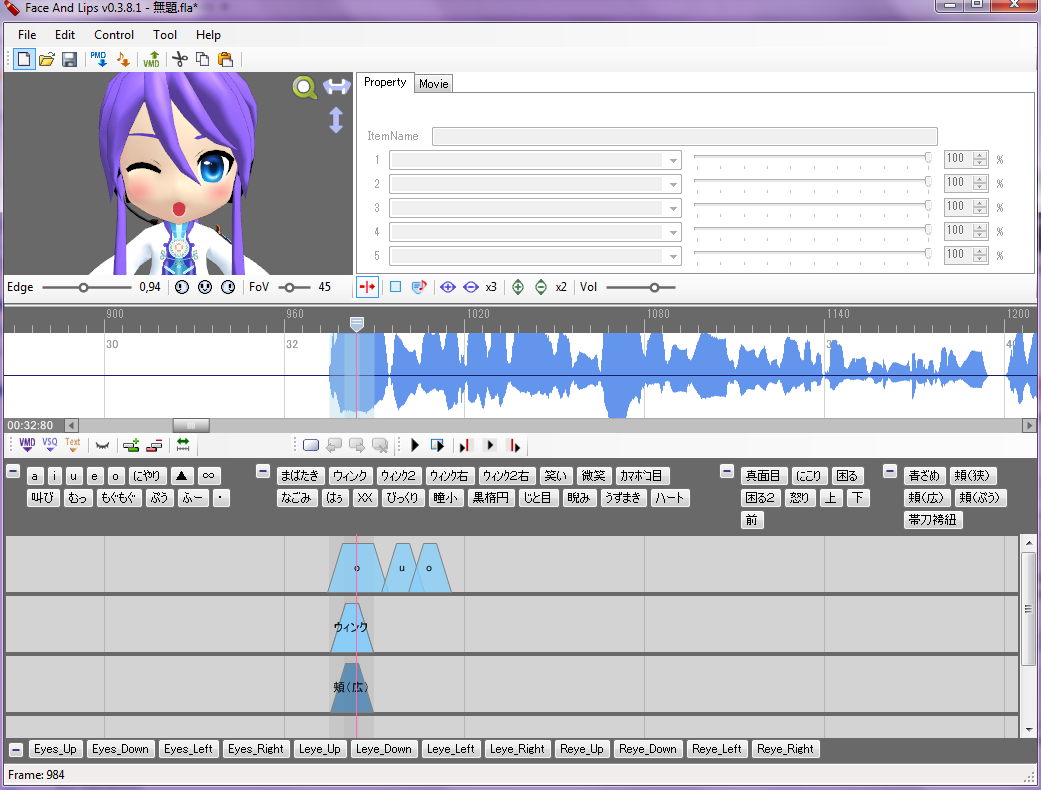Click the speech bubble with music note icon

419,287
